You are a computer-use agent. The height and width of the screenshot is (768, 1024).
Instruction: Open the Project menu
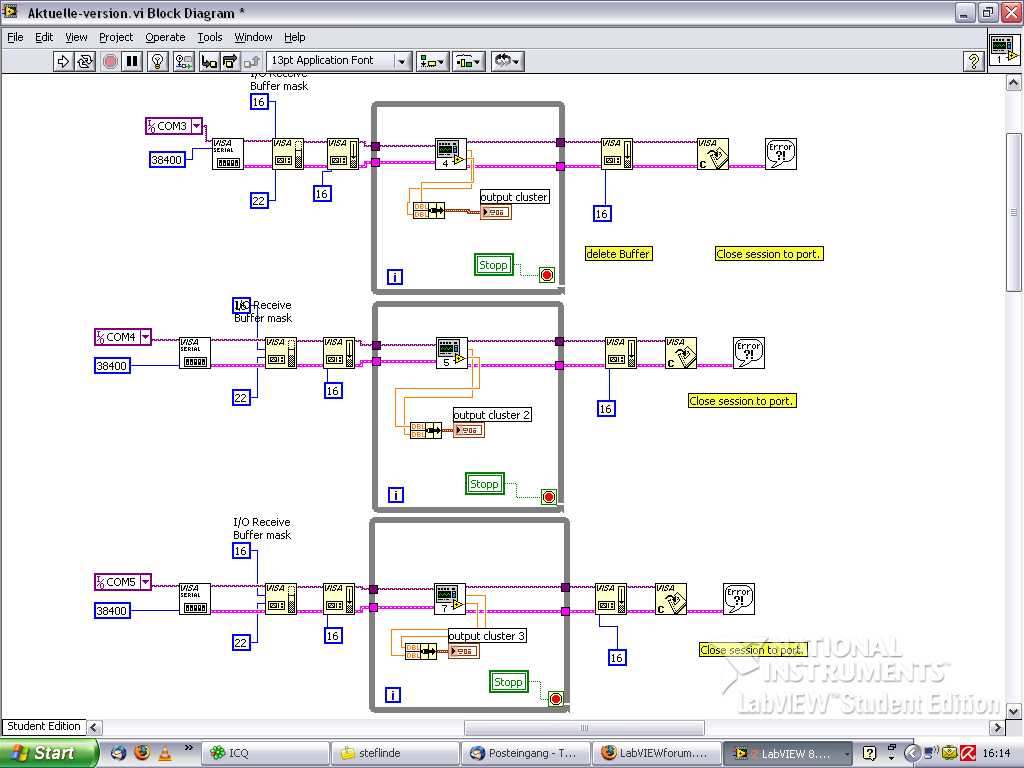coord(116,37)
